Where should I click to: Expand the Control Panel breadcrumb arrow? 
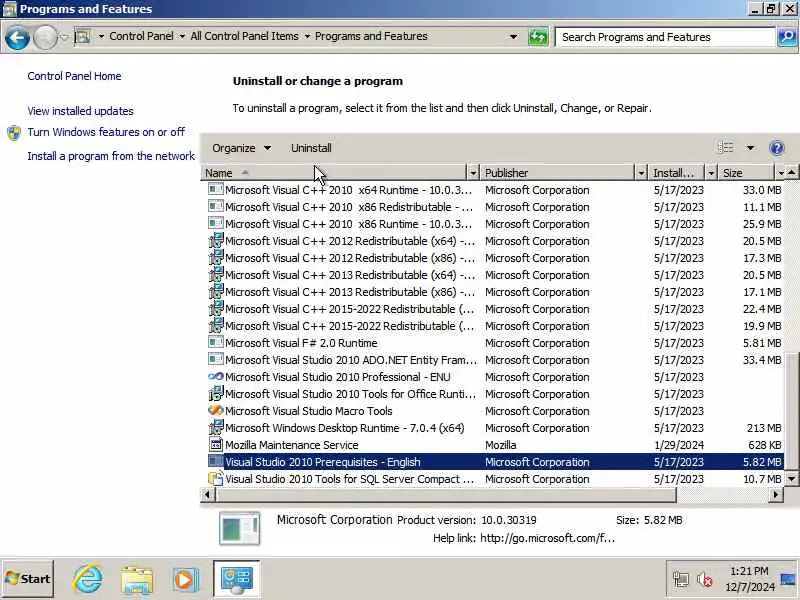(182, 36)
